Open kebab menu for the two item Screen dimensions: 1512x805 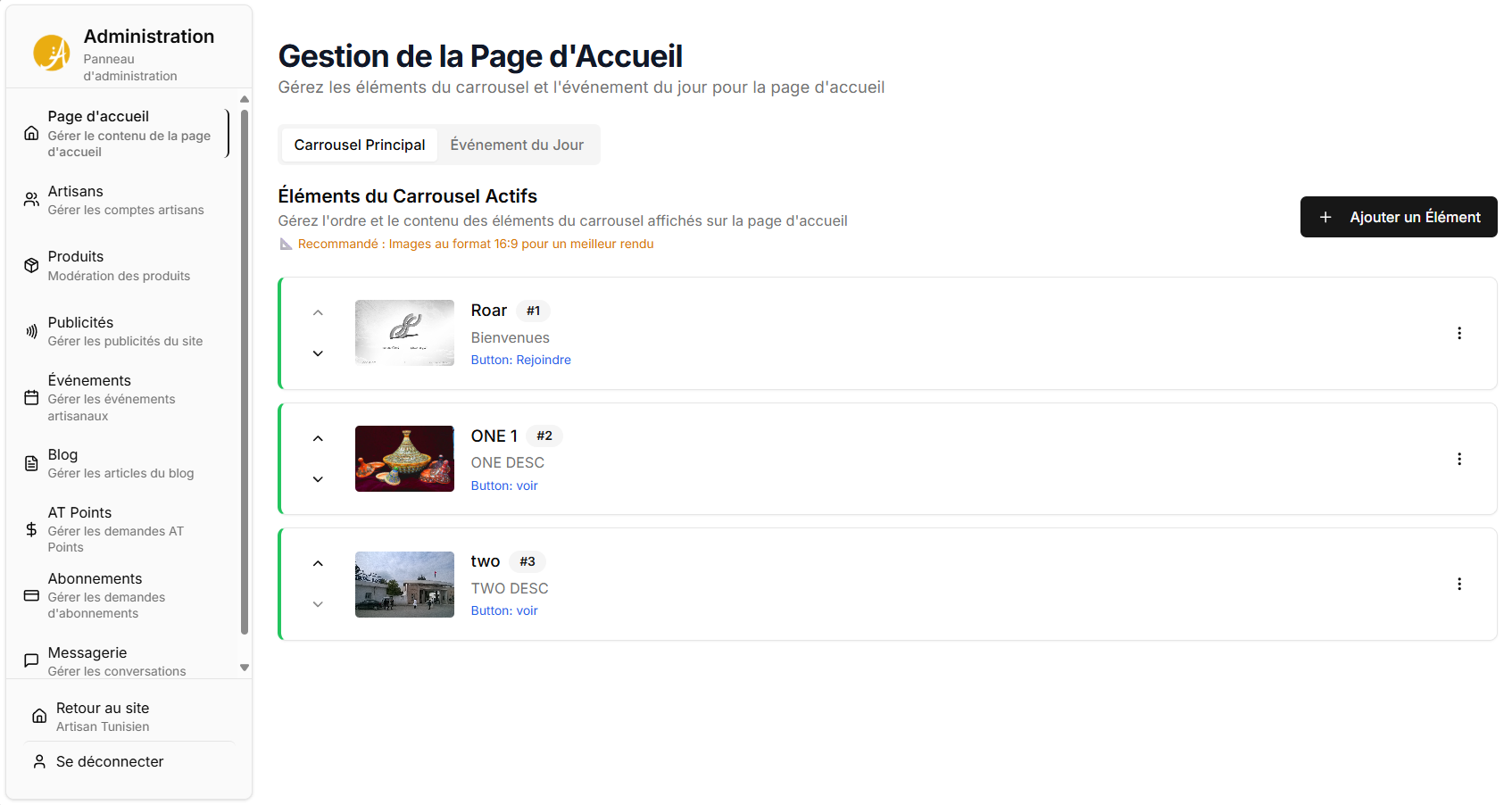(1459, 584)
